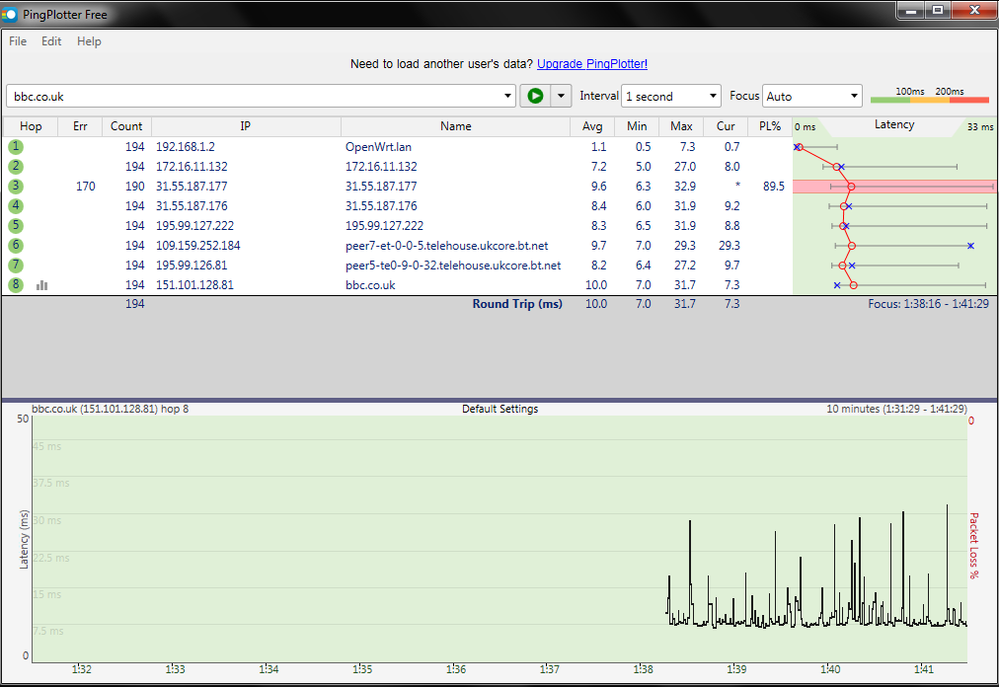Click the PingPlotter app icon in title bar

tap(9, 14)
